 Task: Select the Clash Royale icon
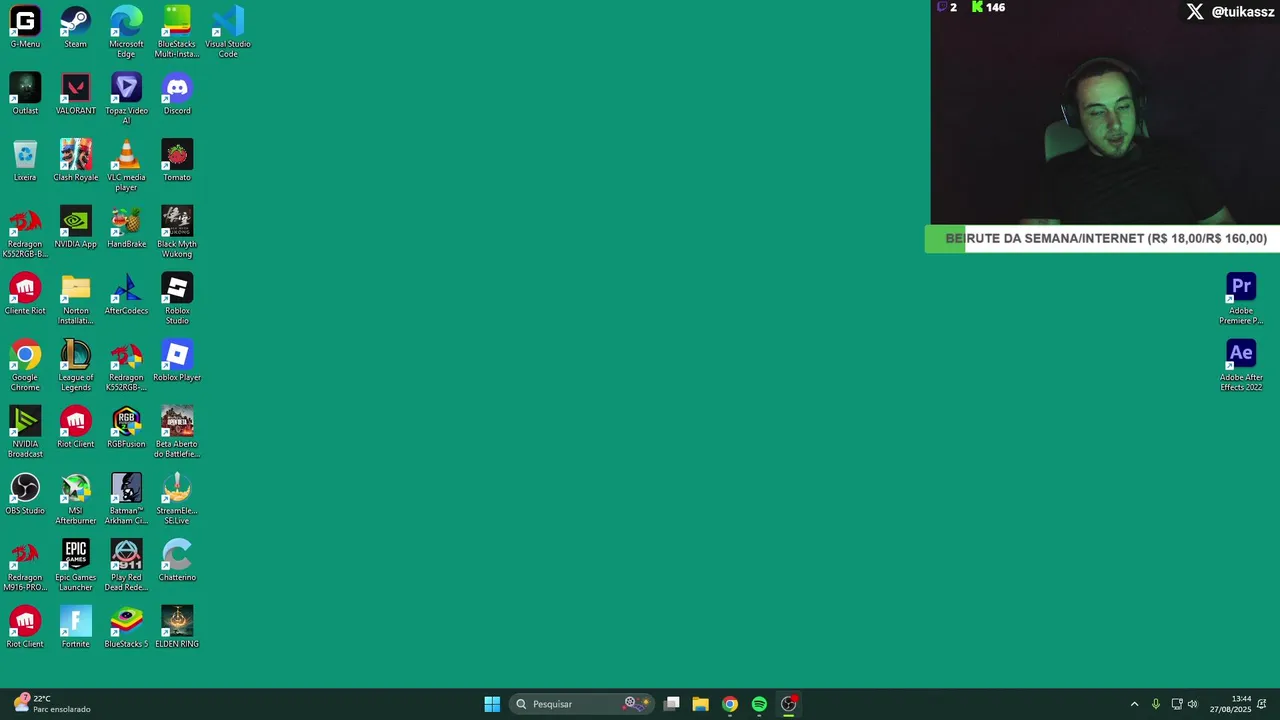click(x=76, y=161)
